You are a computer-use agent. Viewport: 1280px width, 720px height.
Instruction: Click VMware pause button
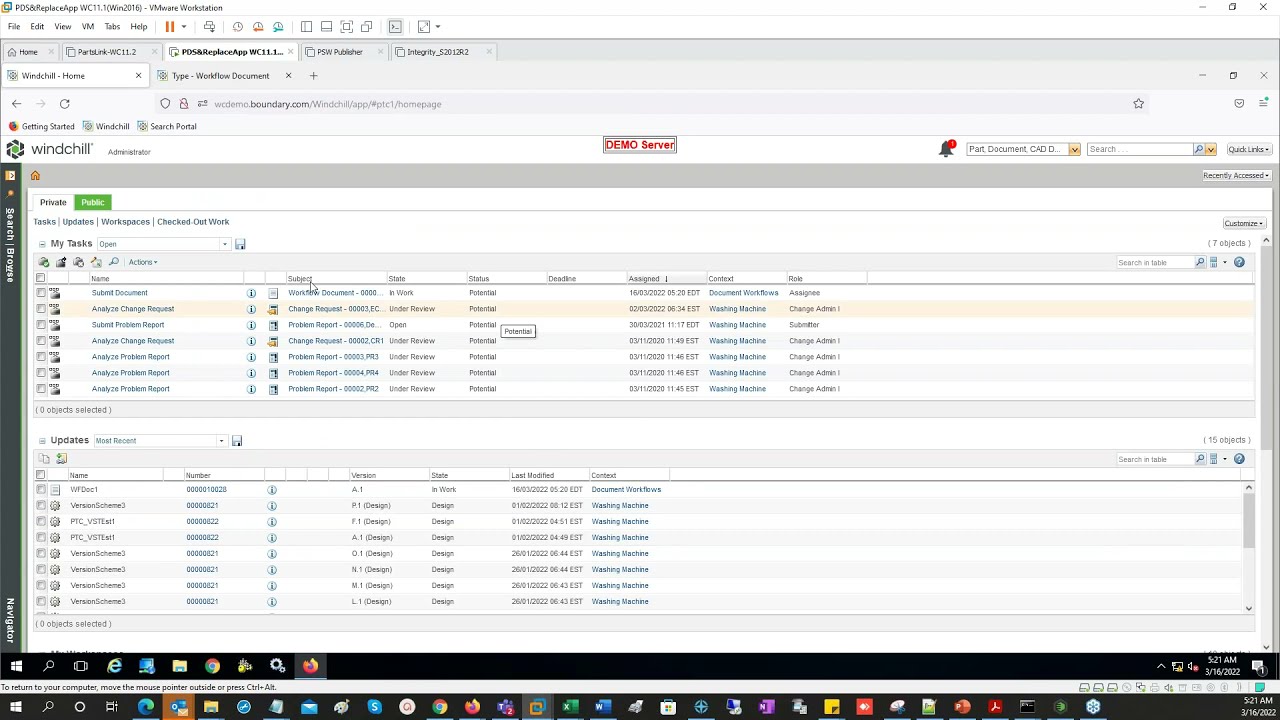pos(170,27)
